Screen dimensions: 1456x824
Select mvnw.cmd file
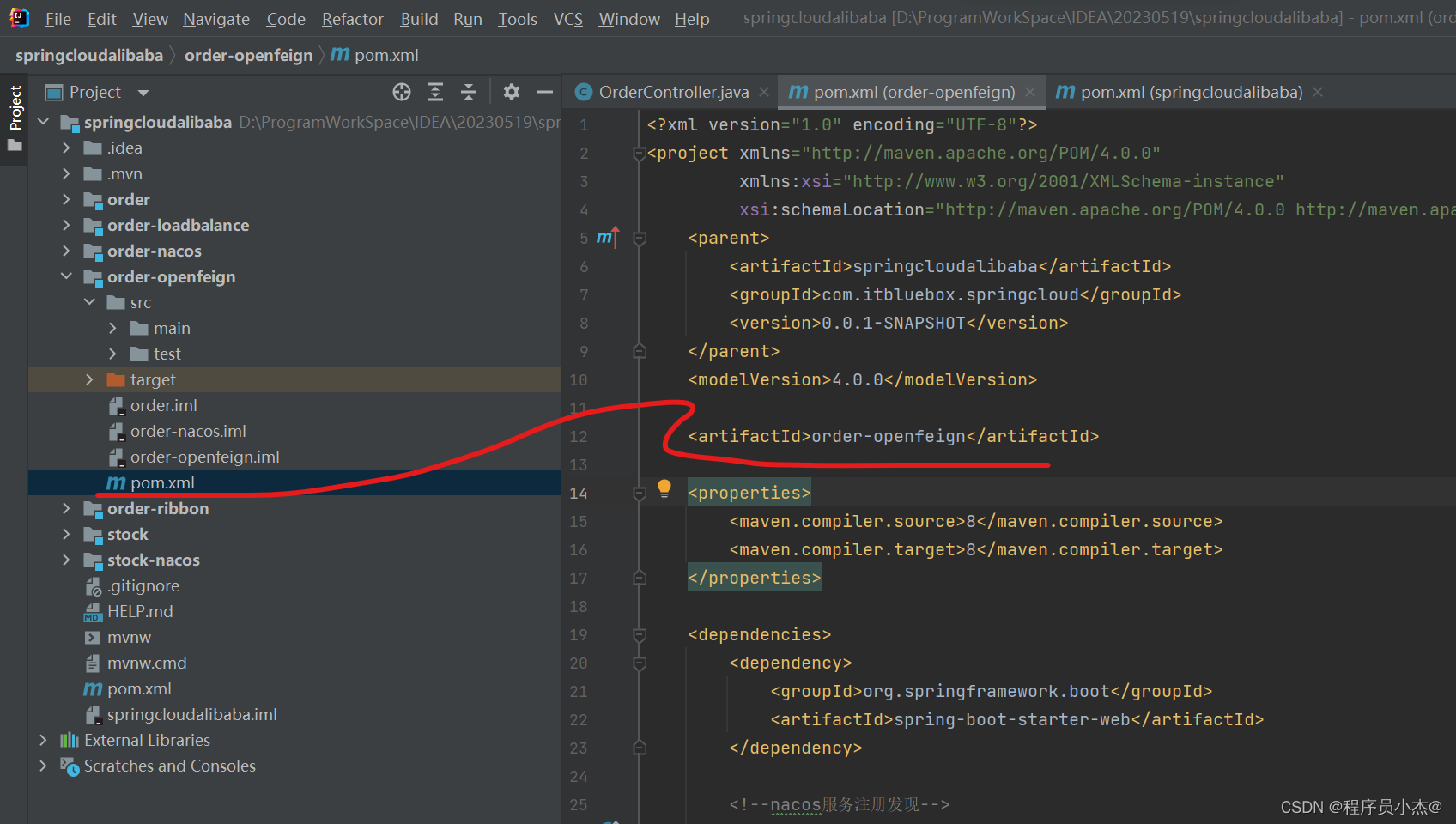pyautogui.click(x=147, y=663)
